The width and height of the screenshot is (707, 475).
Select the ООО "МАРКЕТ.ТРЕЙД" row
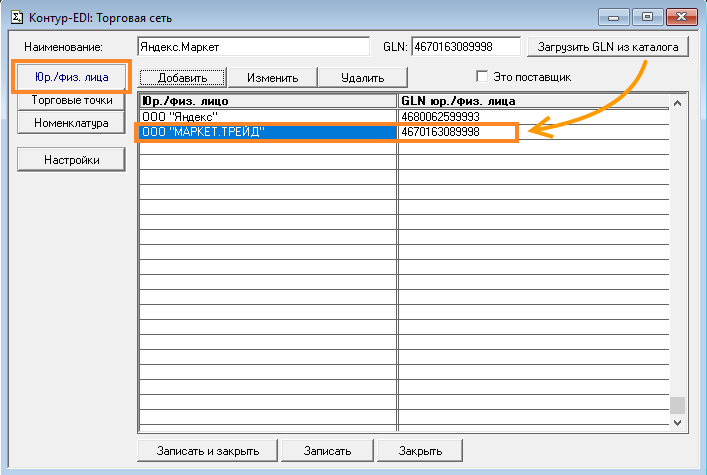coord(404,132)
